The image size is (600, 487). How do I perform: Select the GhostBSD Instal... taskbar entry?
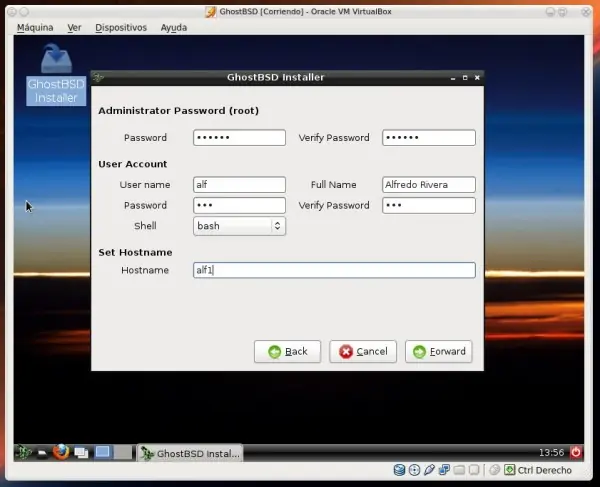[x=190, y=453]
